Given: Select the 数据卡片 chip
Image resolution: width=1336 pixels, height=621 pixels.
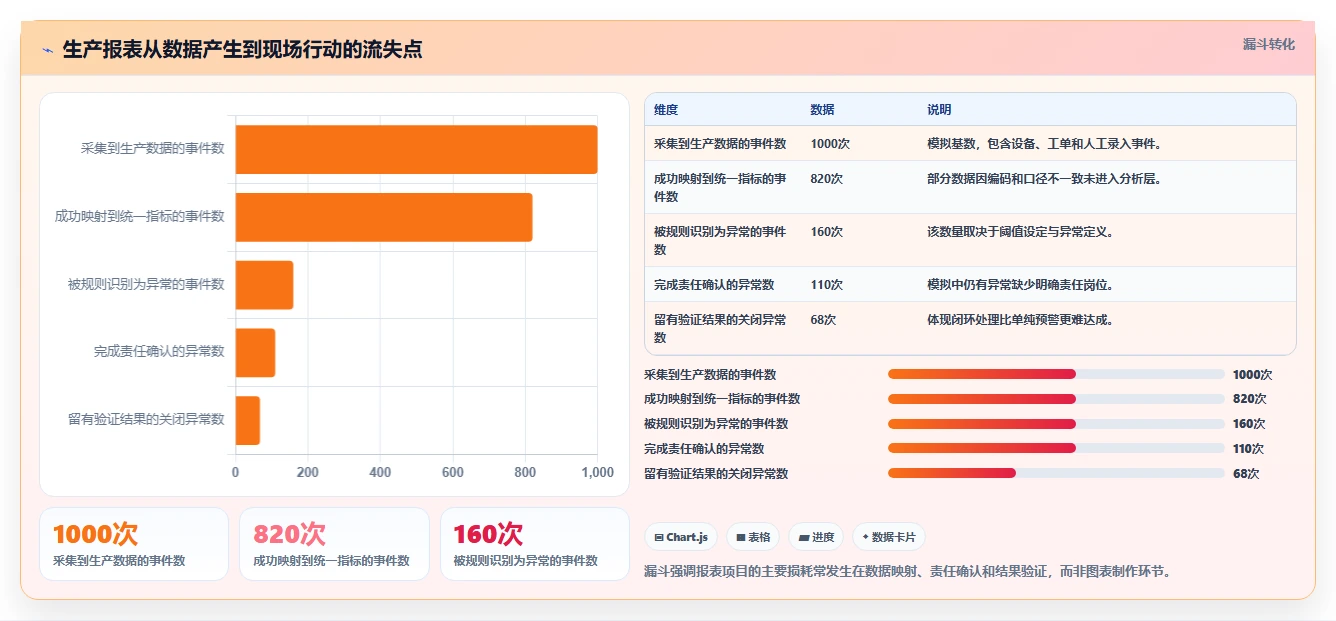Looking at the screenshot, I should 888,537.
